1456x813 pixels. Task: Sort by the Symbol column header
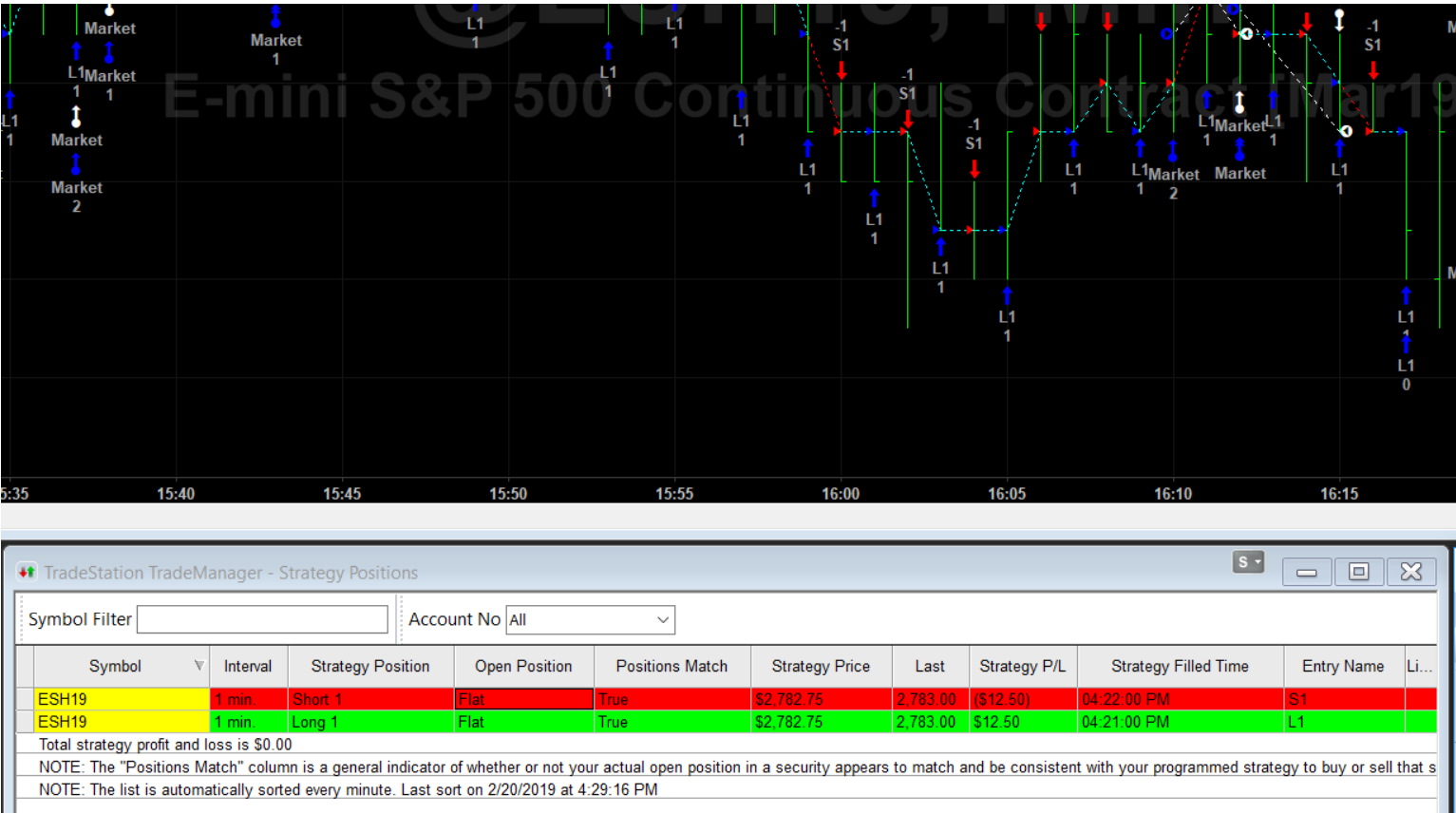[x=115, y=666]
